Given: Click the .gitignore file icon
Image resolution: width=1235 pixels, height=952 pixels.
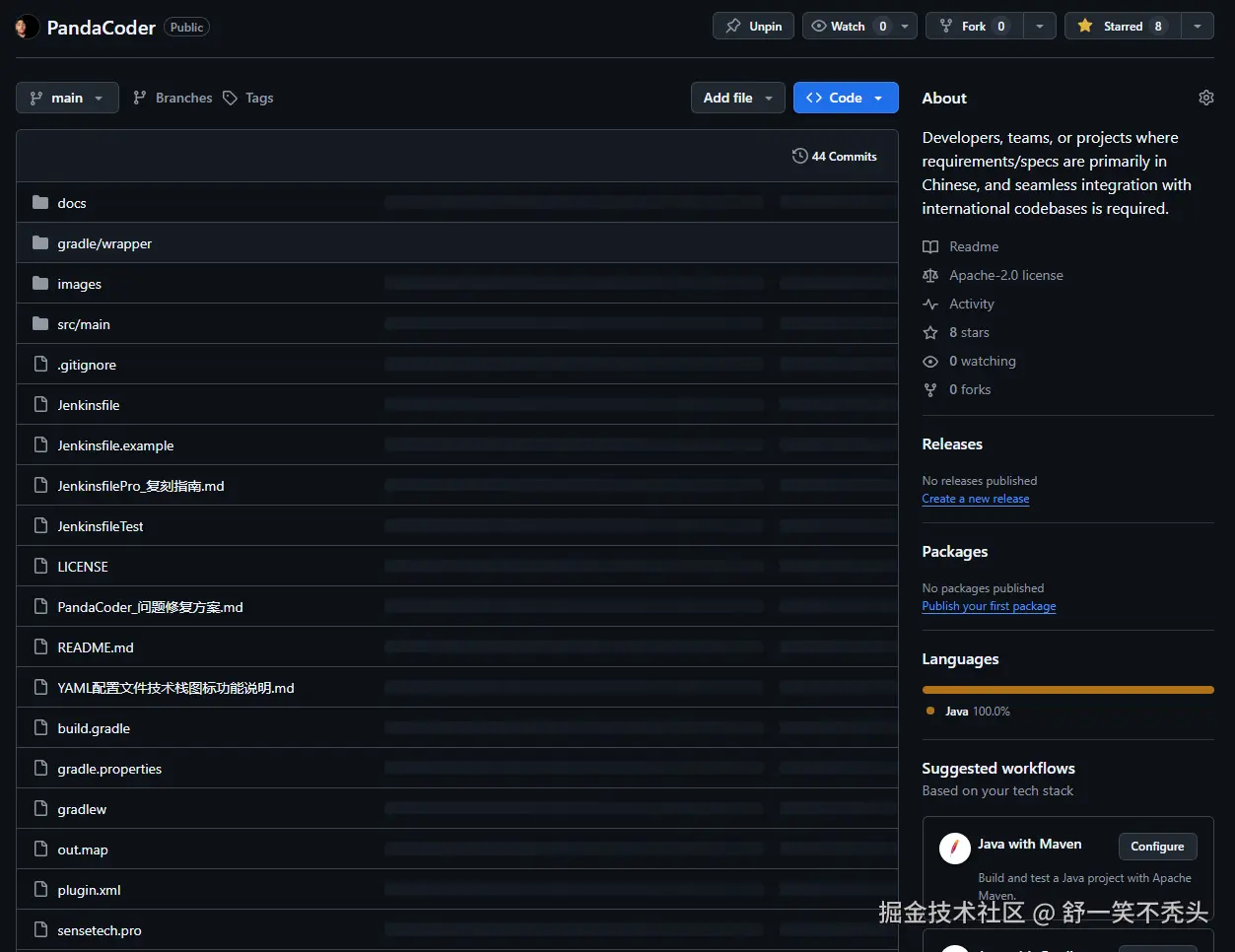Looking at the screenshot, I should 40,365.
